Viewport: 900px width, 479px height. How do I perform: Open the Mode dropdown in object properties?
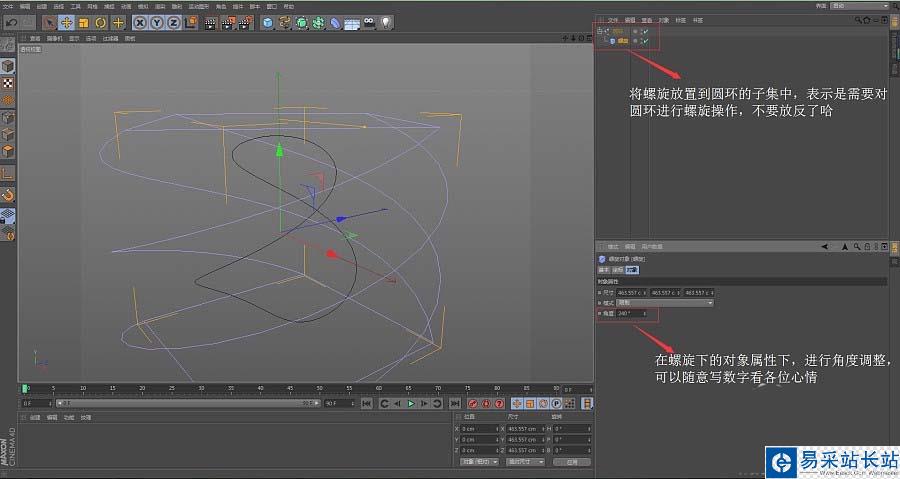pos(665,303)
